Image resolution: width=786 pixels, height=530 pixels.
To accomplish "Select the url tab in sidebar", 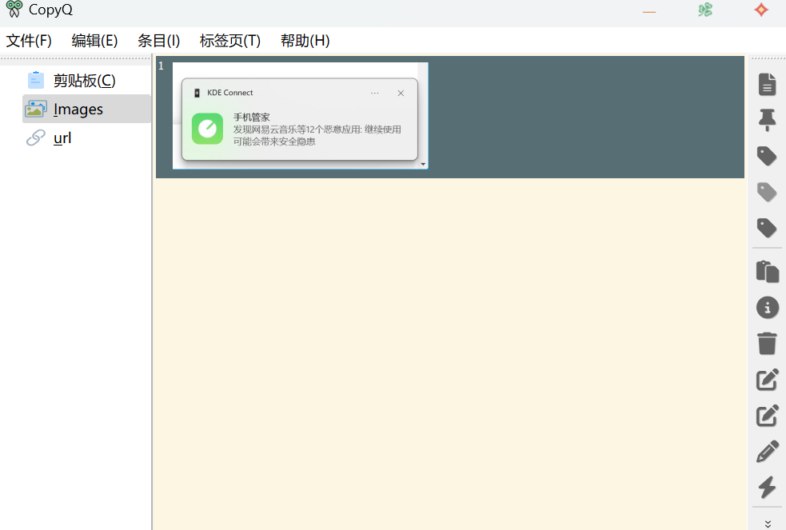I will (x=62, y=138).
